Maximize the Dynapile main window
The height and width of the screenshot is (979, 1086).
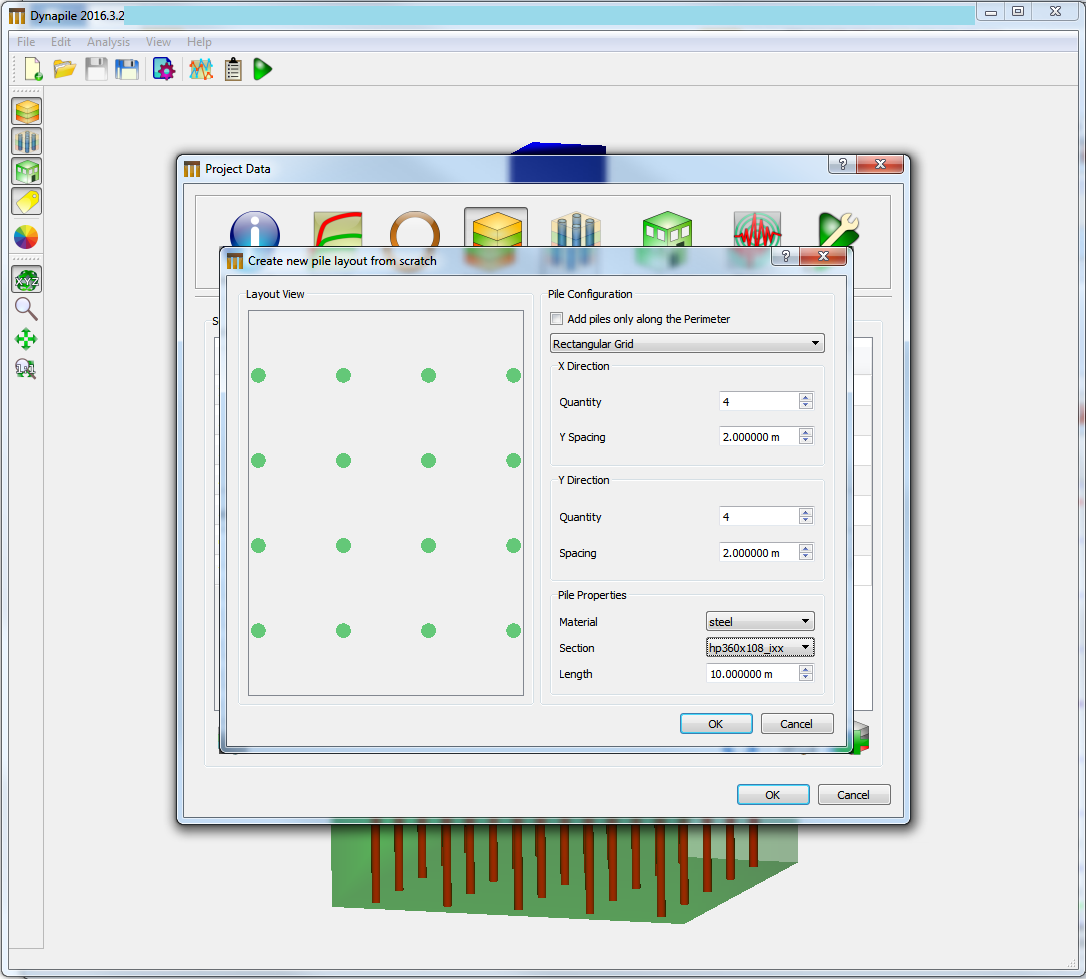pos(1018,11)
